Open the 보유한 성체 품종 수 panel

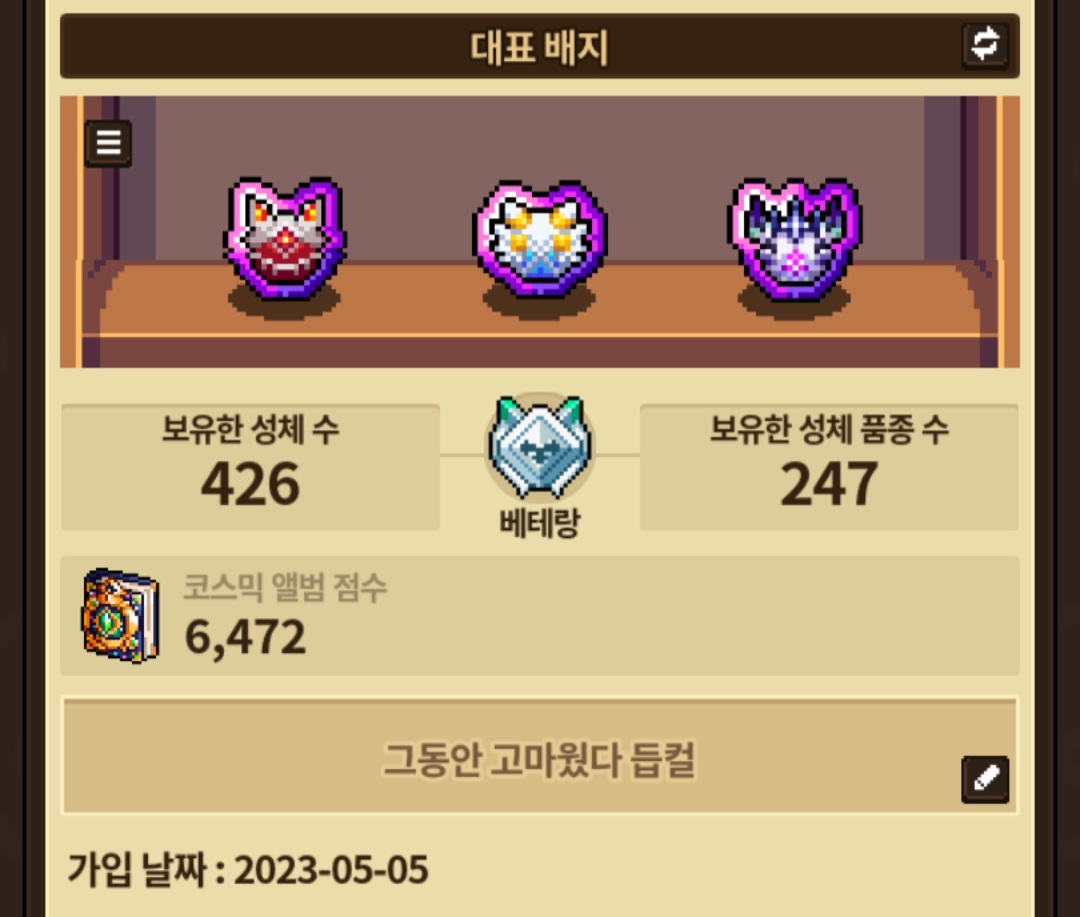coord(829,467)
